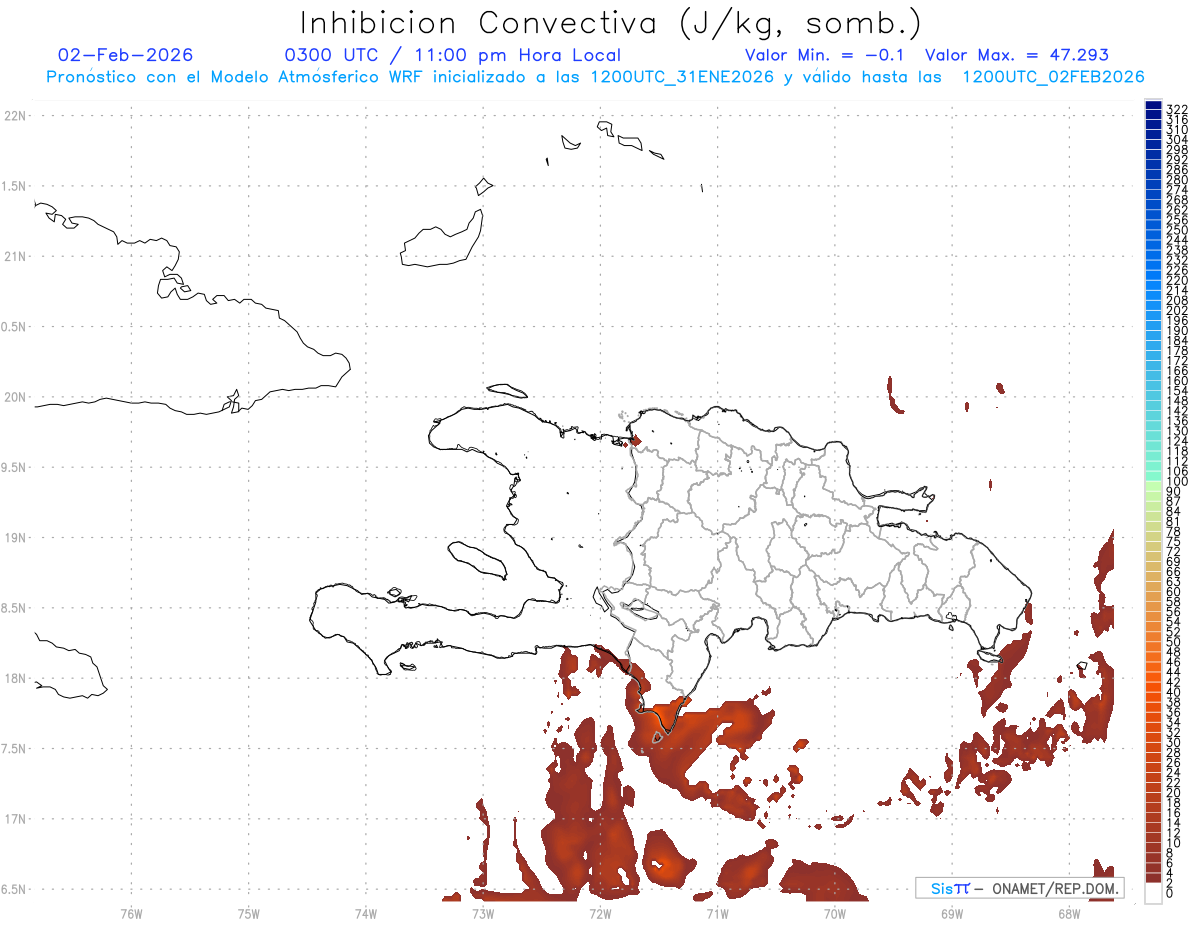Click the "22N" latitude label
Viewport: 1200px width, 927px height.
(x=14, y=115)
